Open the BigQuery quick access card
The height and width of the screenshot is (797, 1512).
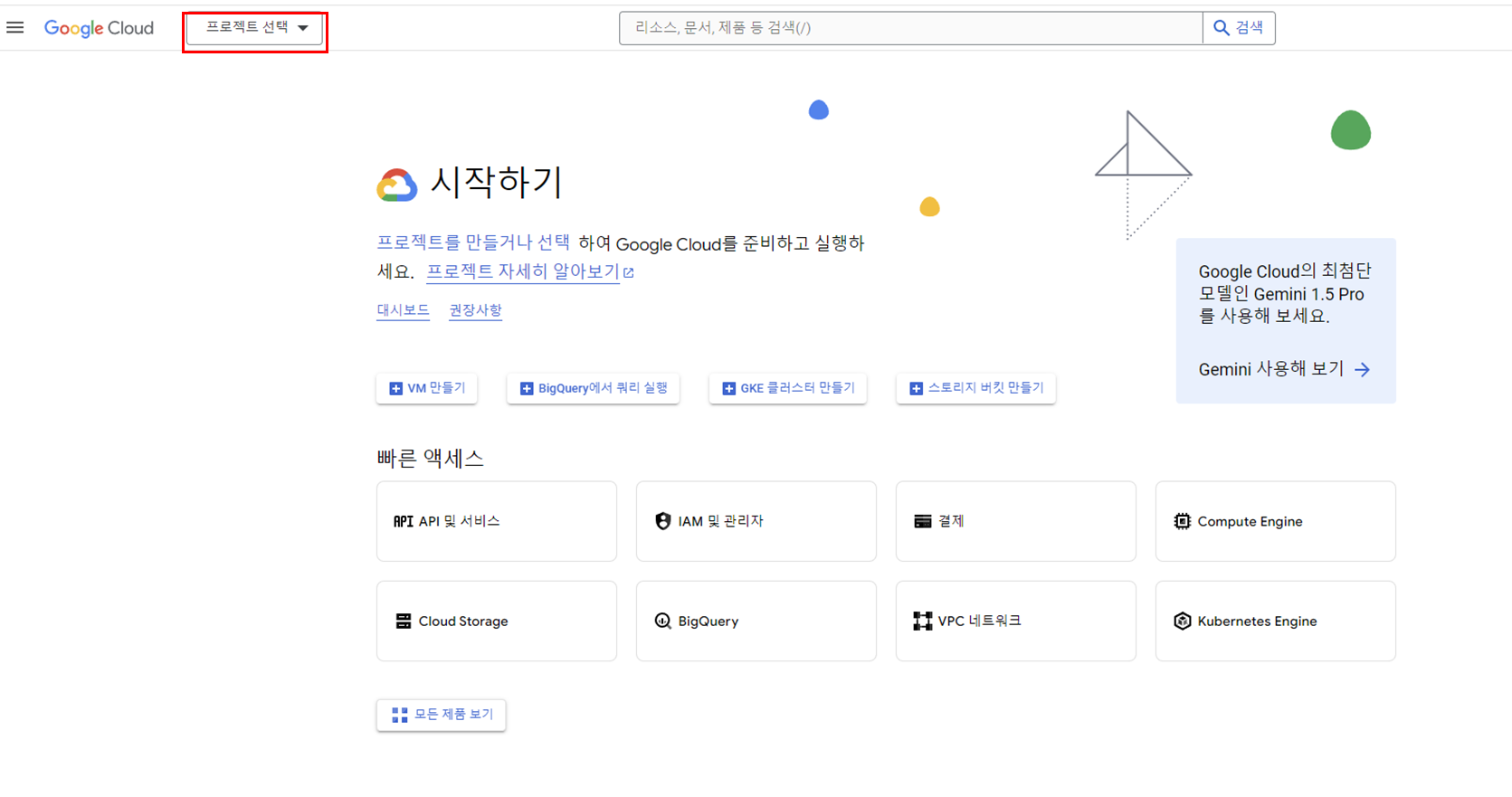(x=756, y=621)
